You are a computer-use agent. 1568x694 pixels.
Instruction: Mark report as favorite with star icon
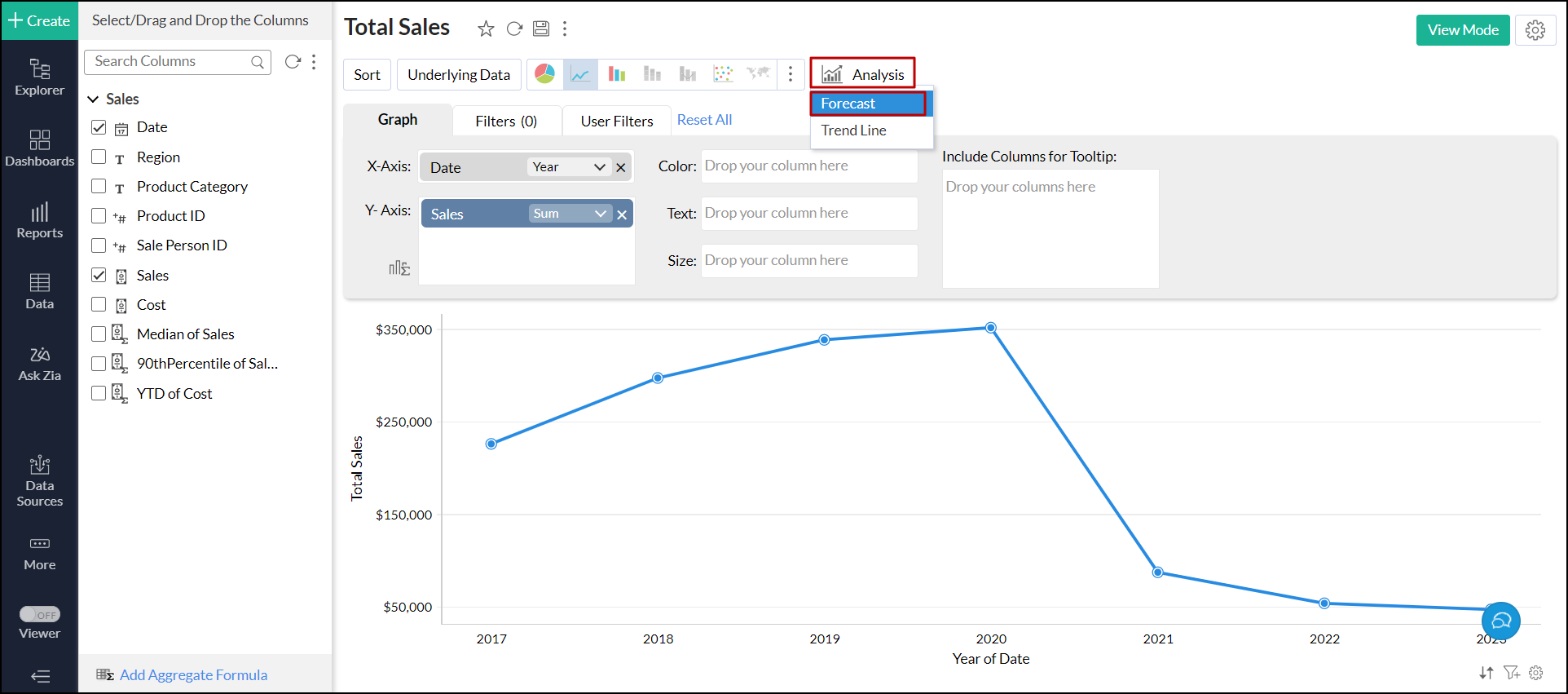point(486,29)
